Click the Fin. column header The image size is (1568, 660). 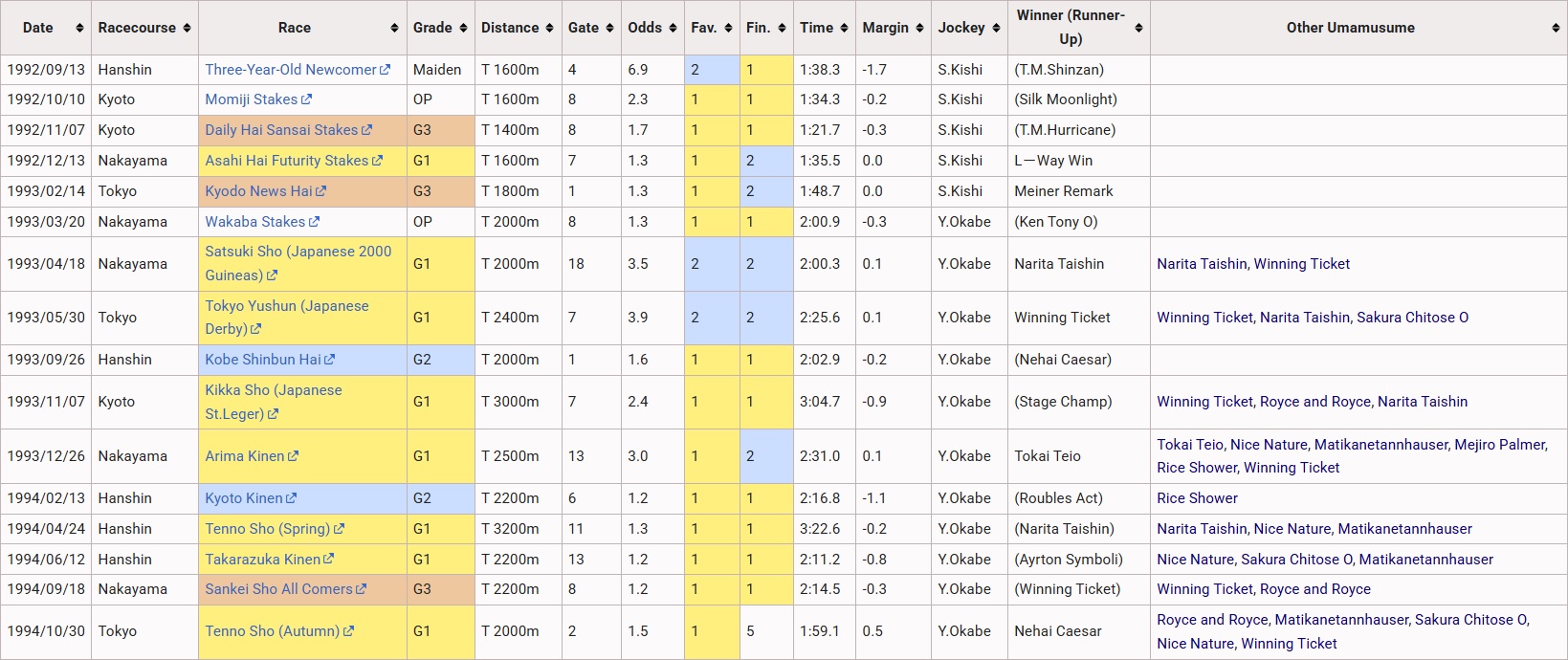click(x=766, y=28)
